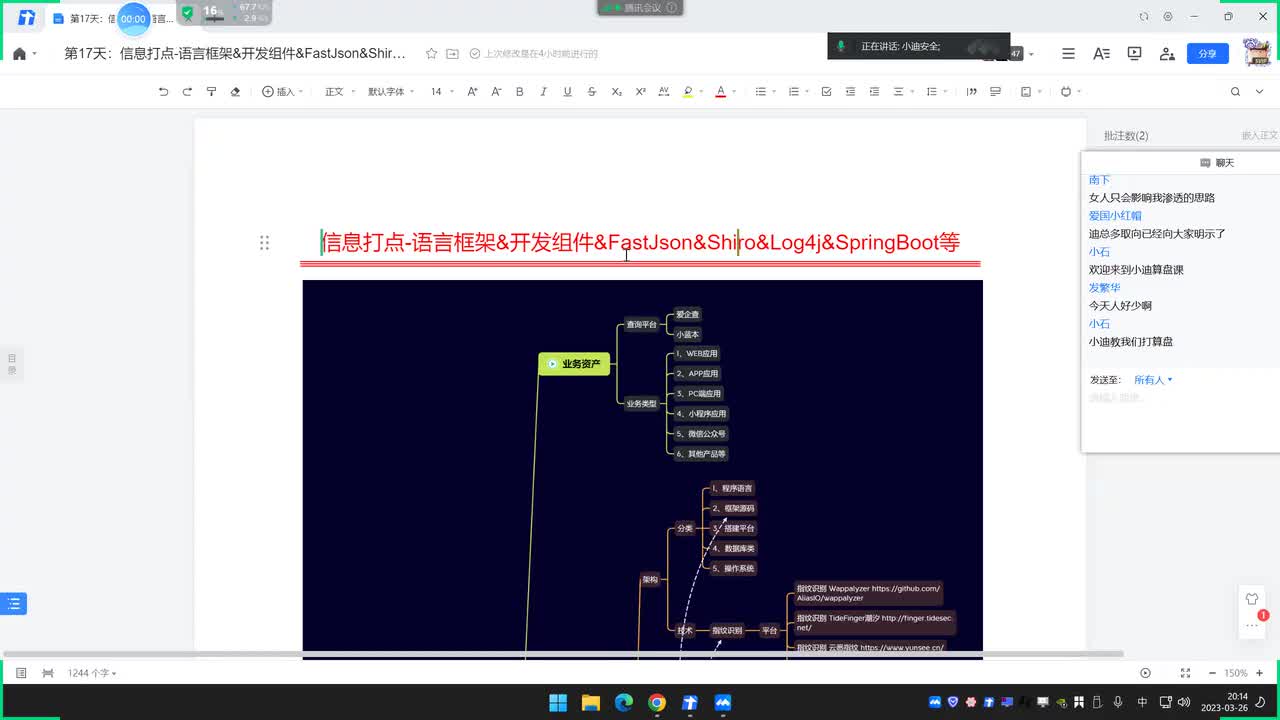This screenshot has height=720, width=1280.
Task: Redo the last action
Action: pos(187,91)
